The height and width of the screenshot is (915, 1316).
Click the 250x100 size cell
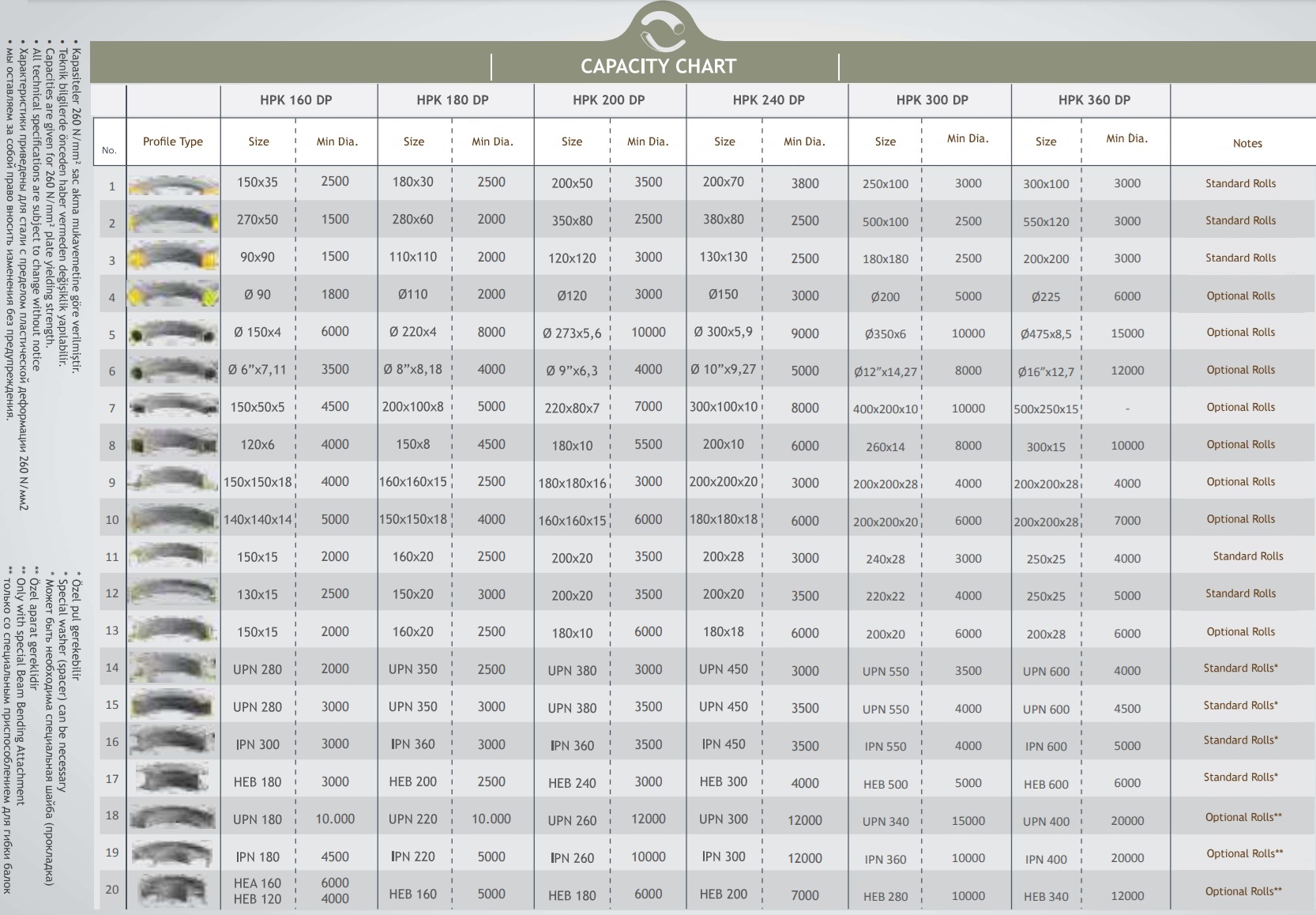click(x=885, y=184)
